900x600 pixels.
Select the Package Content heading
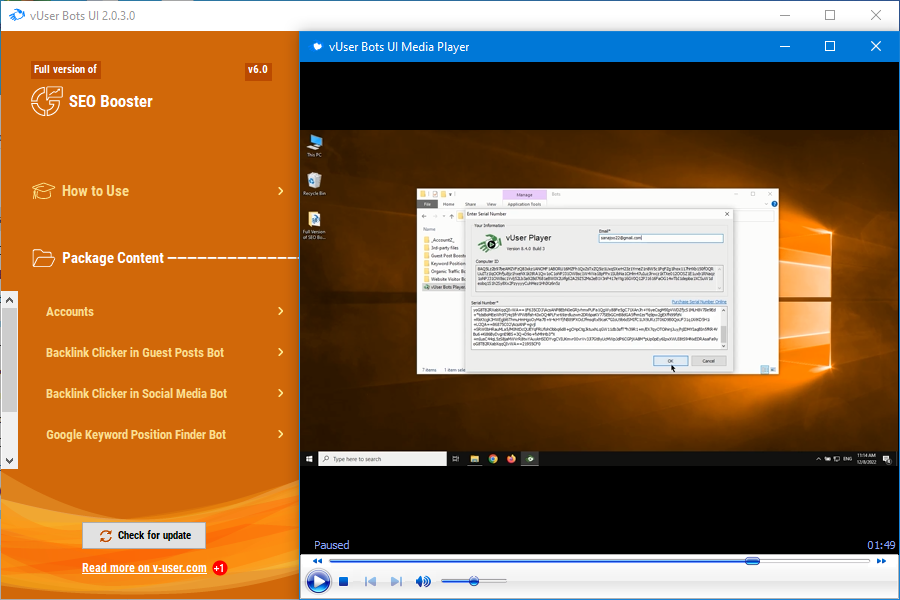113,258
